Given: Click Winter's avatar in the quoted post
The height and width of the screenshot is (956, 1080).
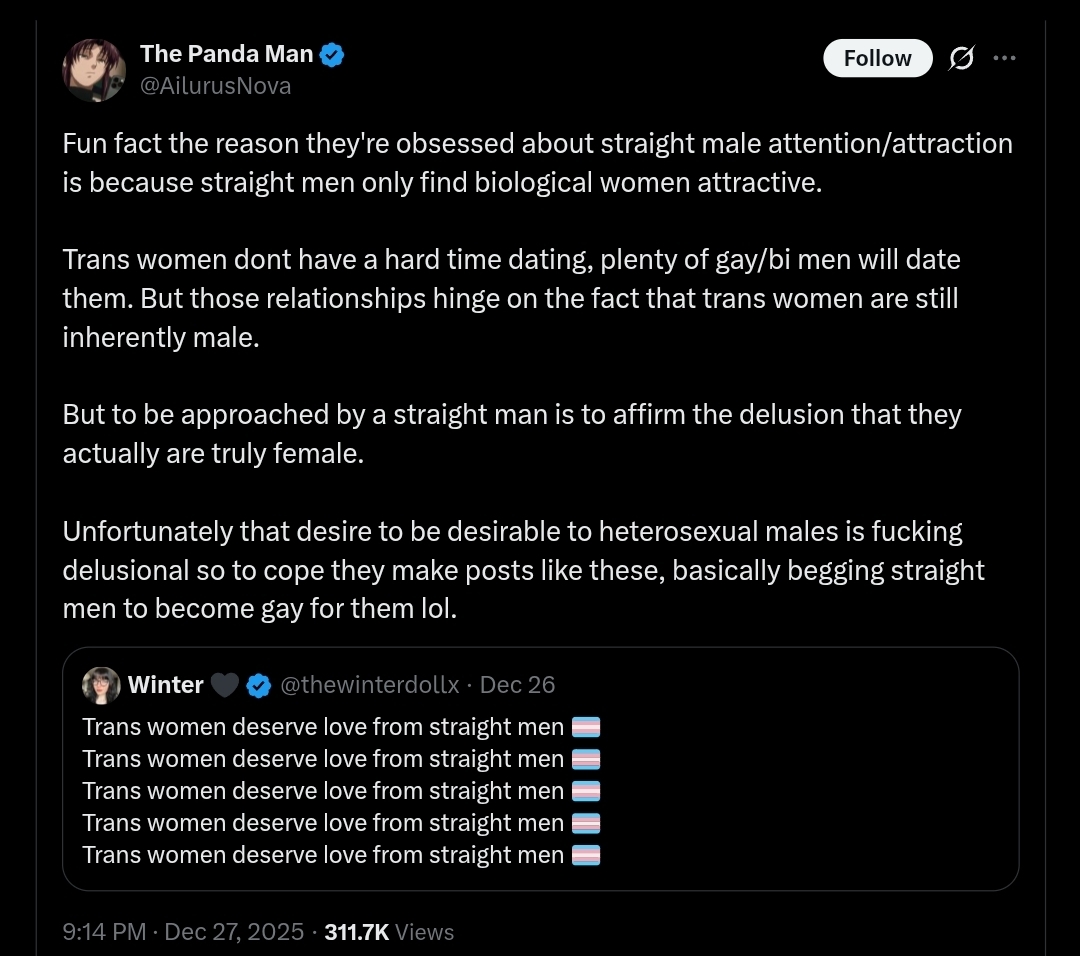Looking at the screenshot, I should point(102,685).
